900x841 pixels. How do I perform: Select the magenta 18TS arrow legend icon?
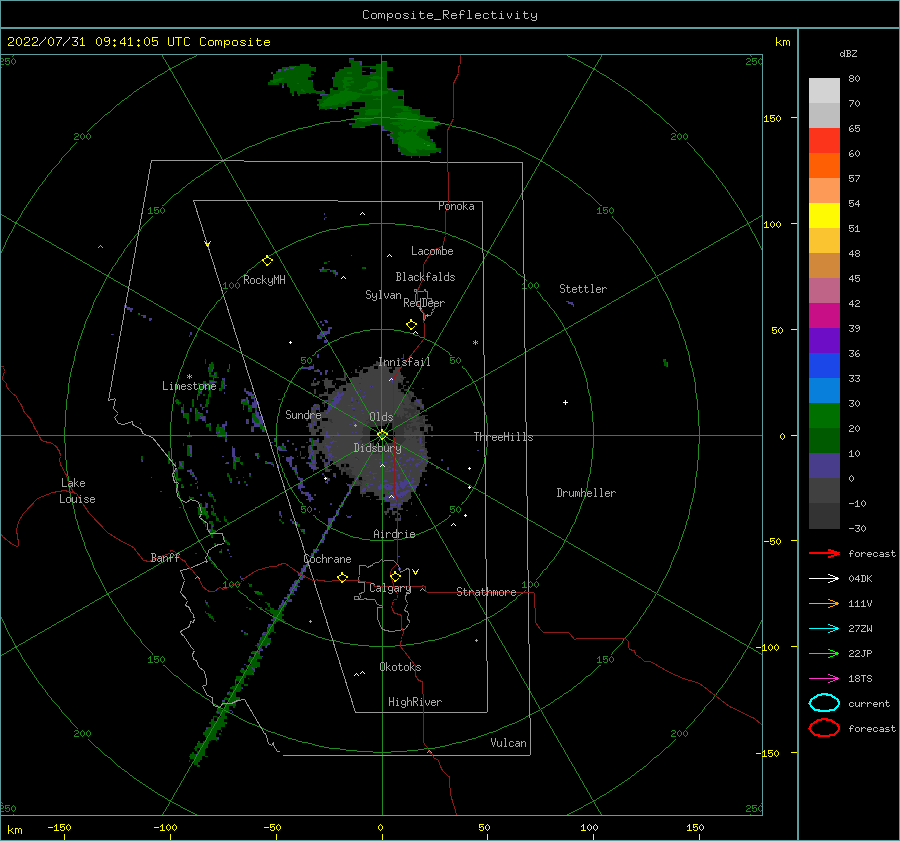coord(824,678)
